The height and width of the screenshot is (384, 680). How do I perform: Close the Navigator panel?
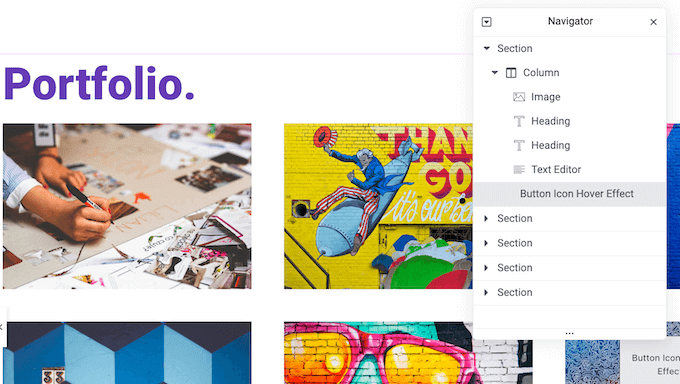(x=653, y=22)
